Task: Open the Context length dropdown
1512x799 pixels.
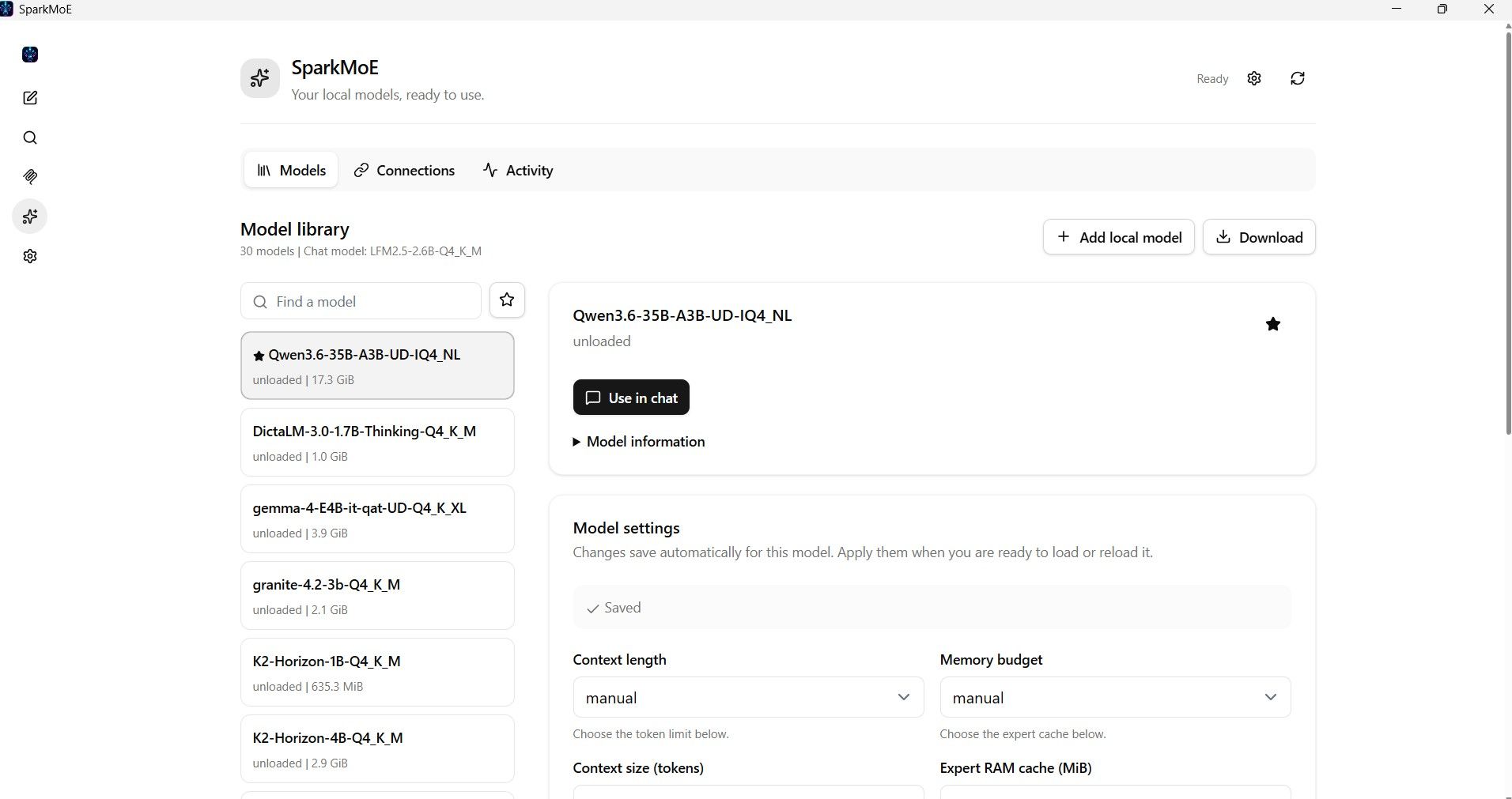Action: click(x=748, y=697)
